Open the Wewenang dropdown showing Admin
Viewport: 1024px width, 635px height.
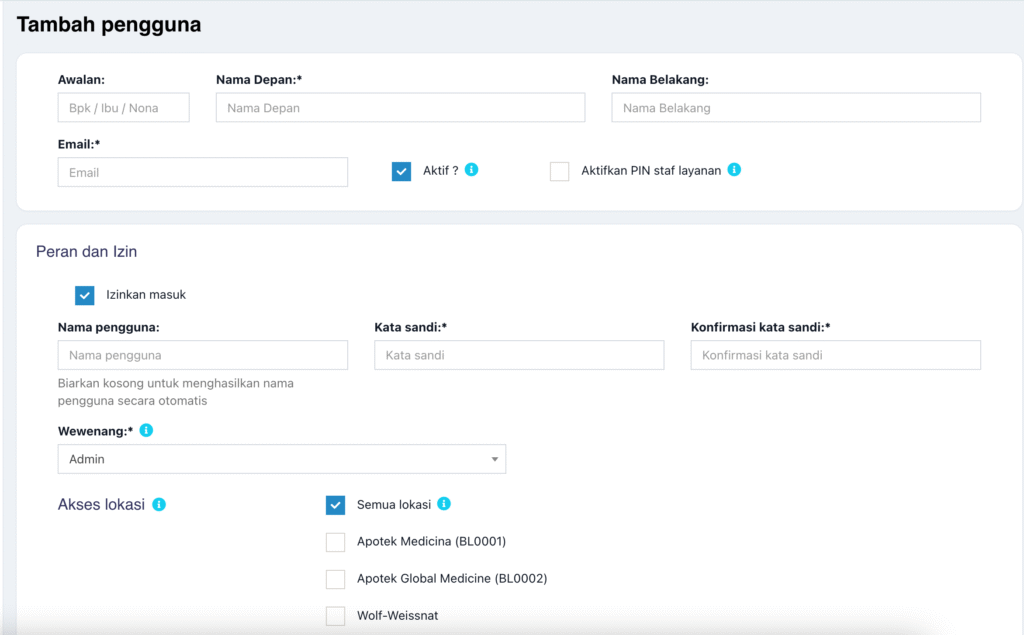click(282, 459)
